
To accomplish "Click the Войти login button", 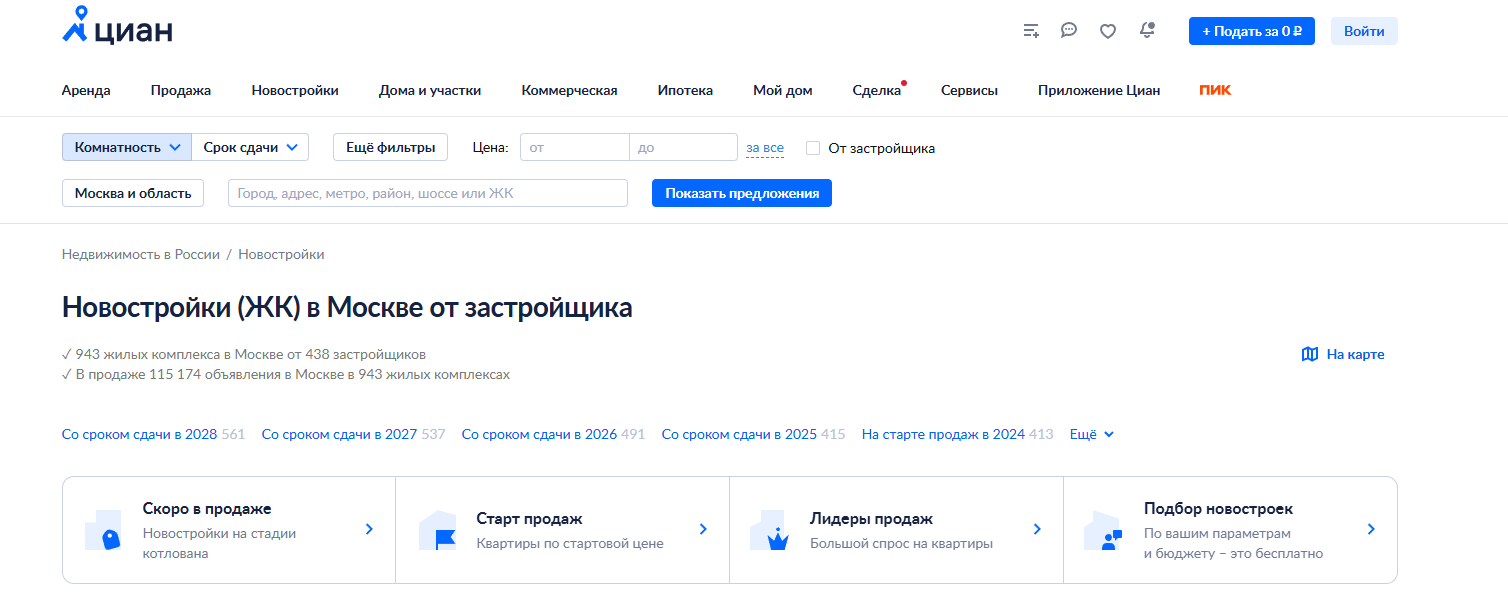I will pos(1364,31).
